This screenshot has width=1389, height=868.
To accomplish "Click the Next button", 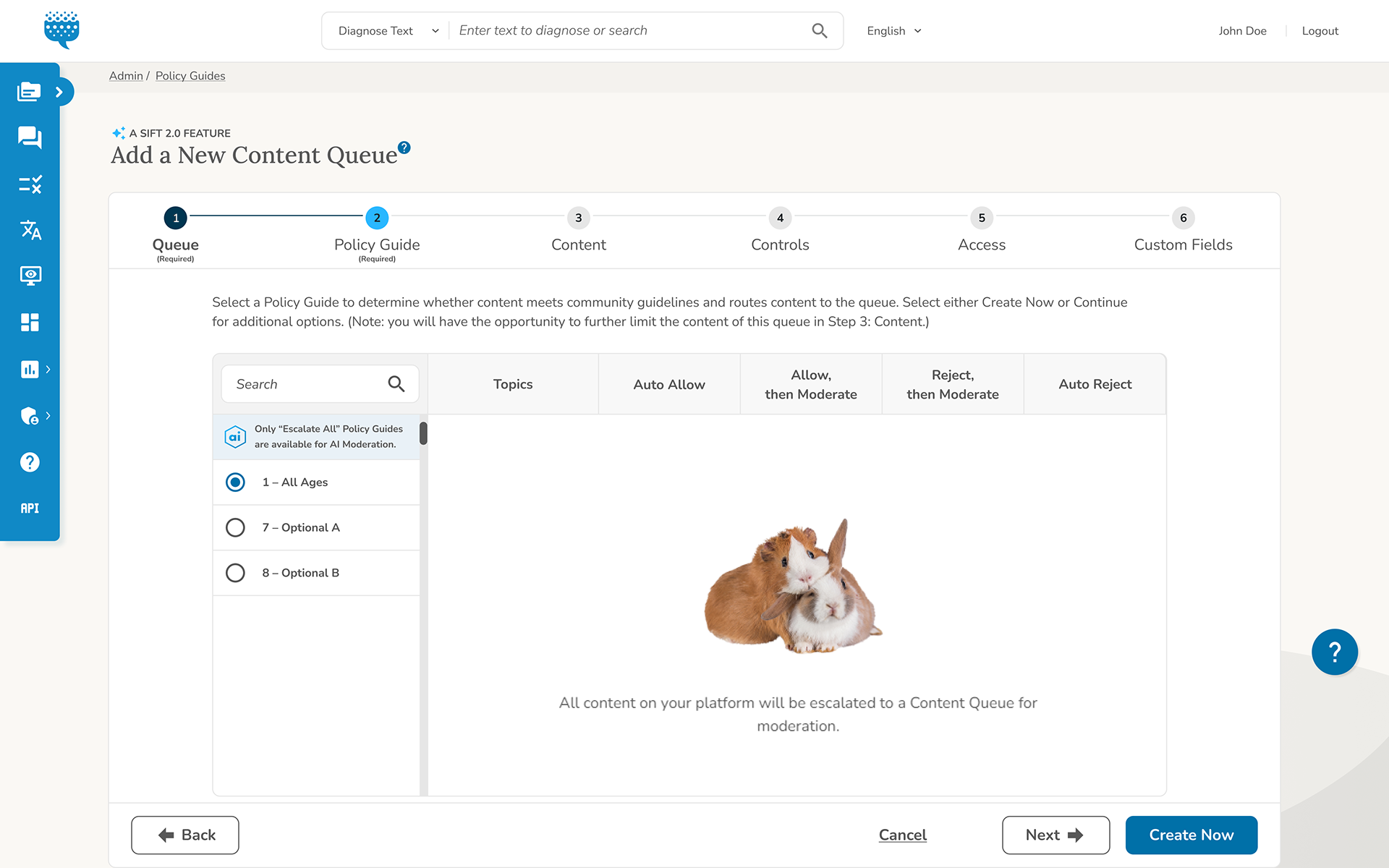I will pyautogui.click(x=1055, y=835).
